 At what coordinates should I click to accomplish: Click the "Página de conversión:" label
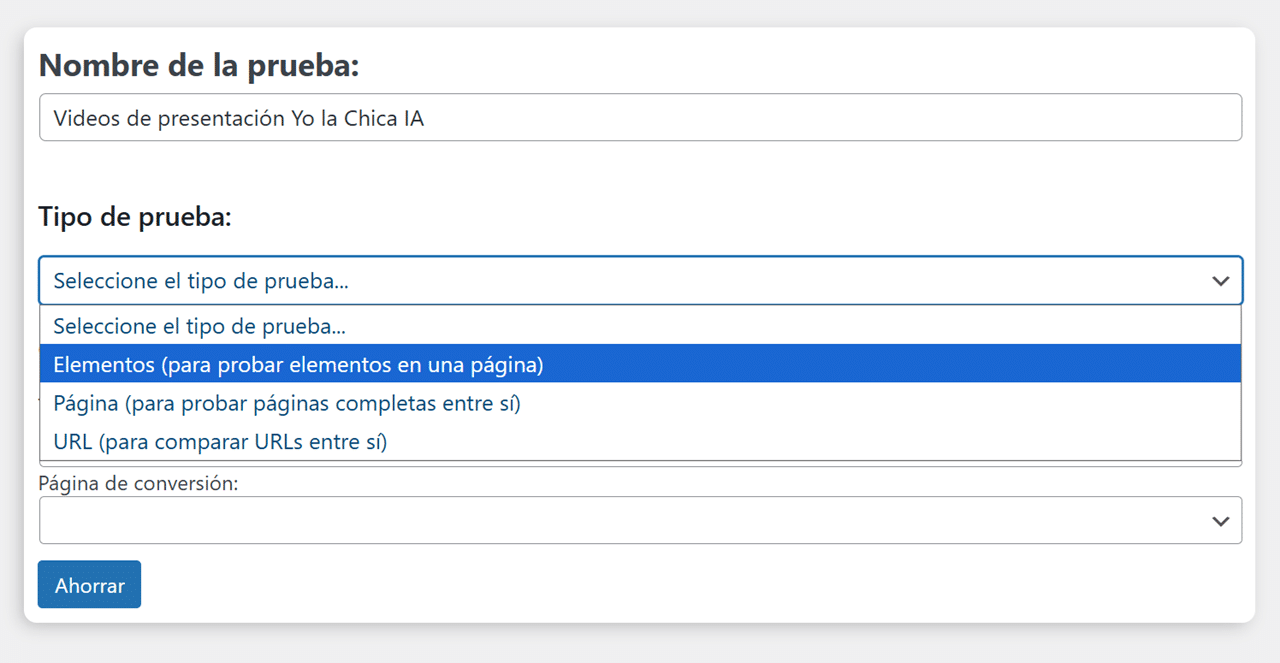coord(138,484)
